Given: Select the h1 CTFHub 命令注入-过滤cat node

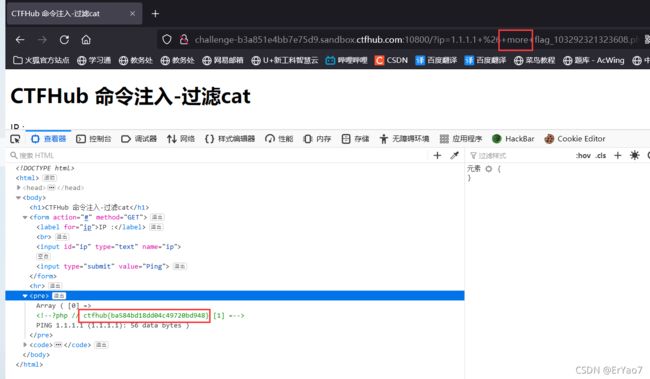Looking at the screenshot, I should click(x=89, y=207).
